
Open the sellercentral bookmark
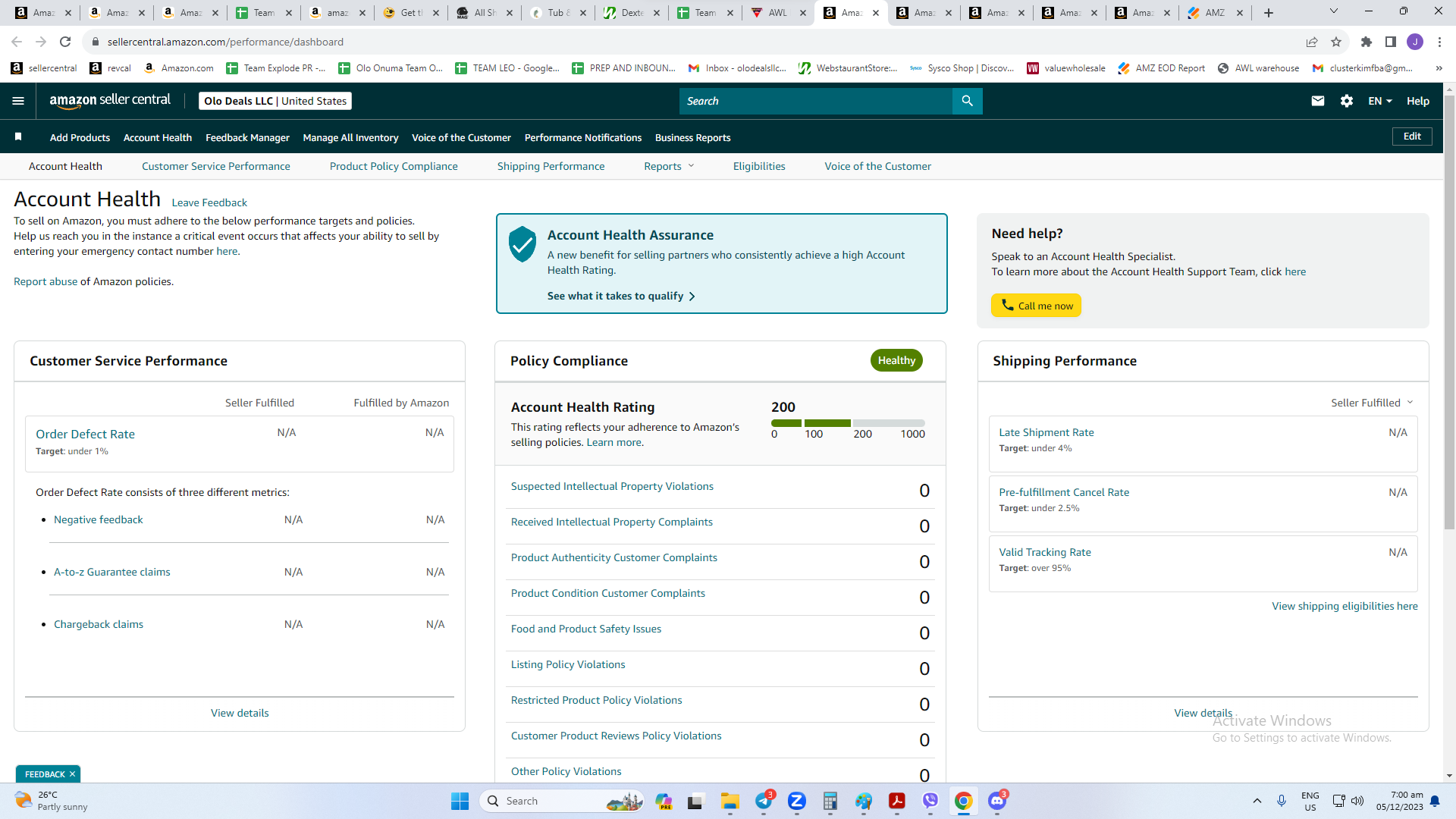click(44, 68)
